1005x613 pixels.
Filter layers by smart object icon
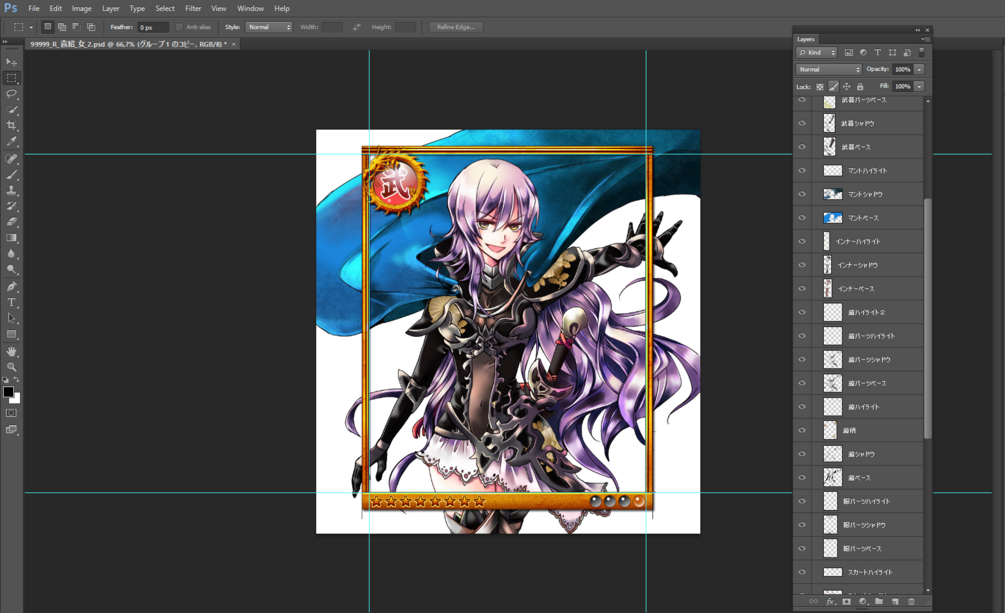coord(907,53)
